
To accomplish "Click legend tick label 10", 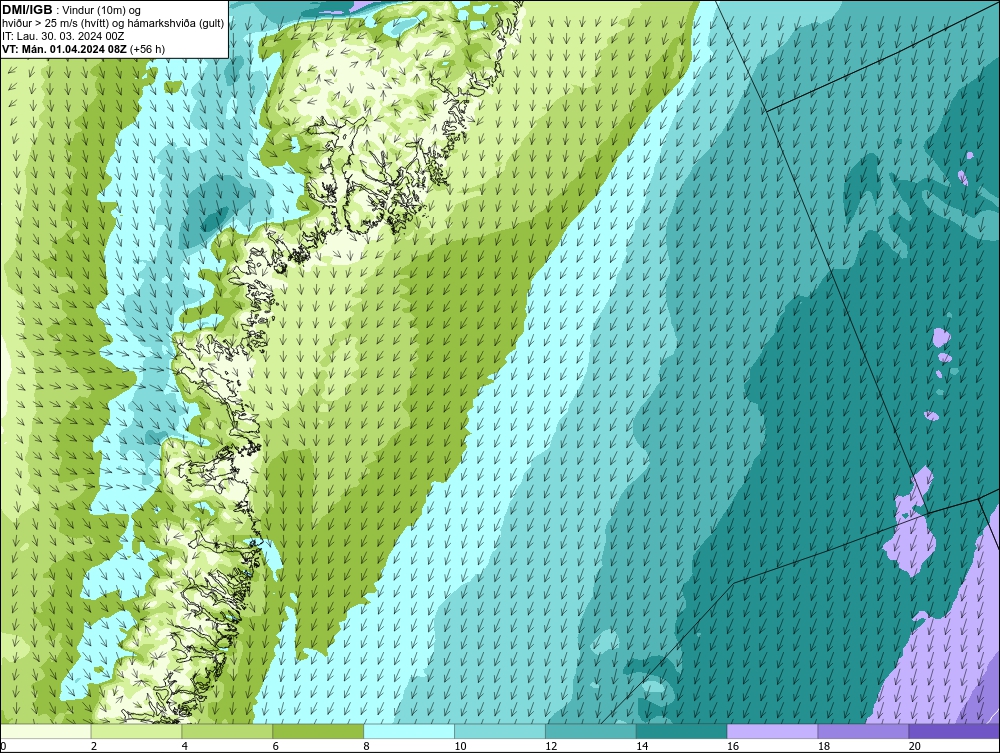I will click(x=460, y=746).
